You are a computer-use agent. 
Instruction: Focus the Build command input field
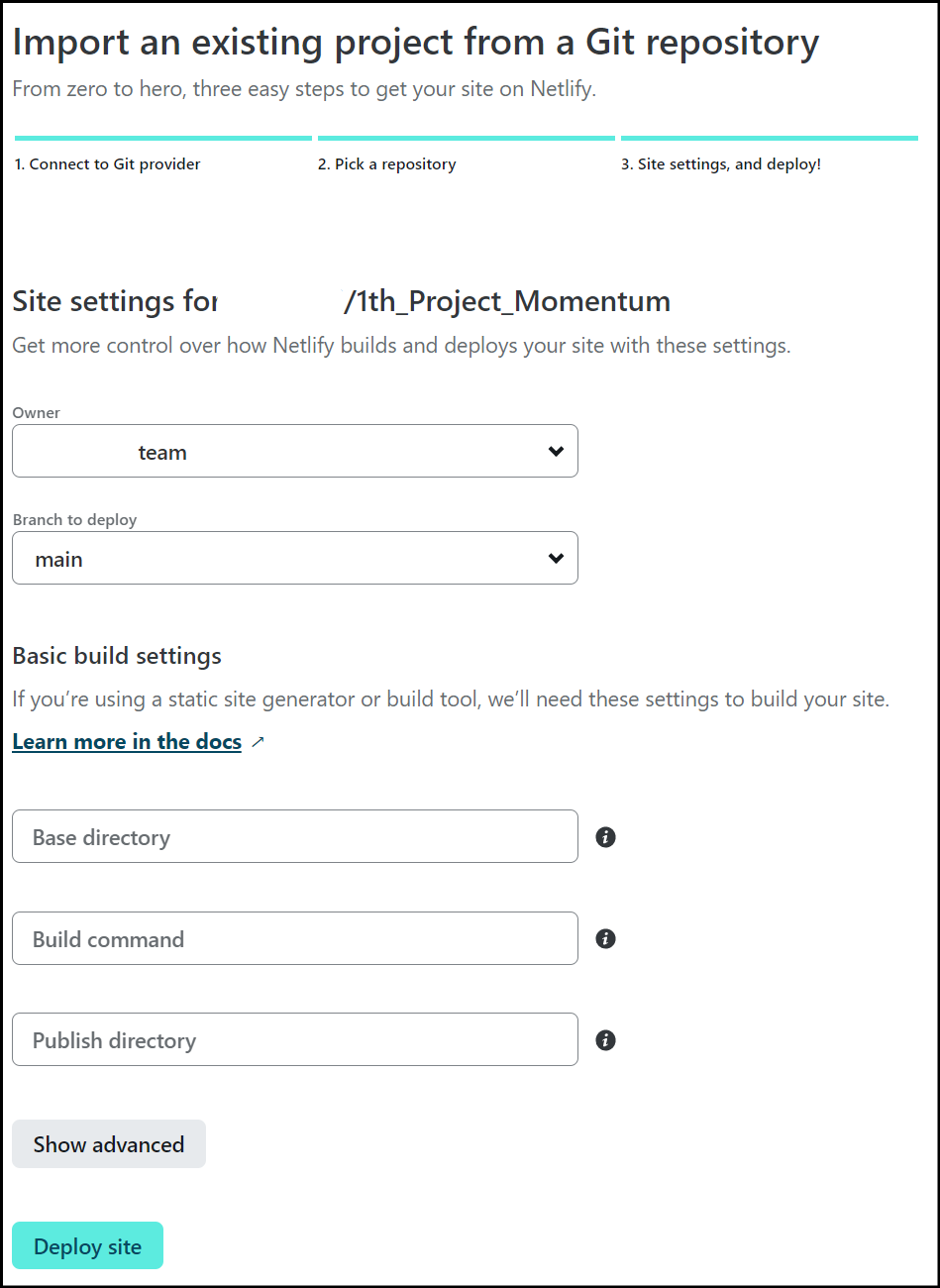tap(295, 938)
